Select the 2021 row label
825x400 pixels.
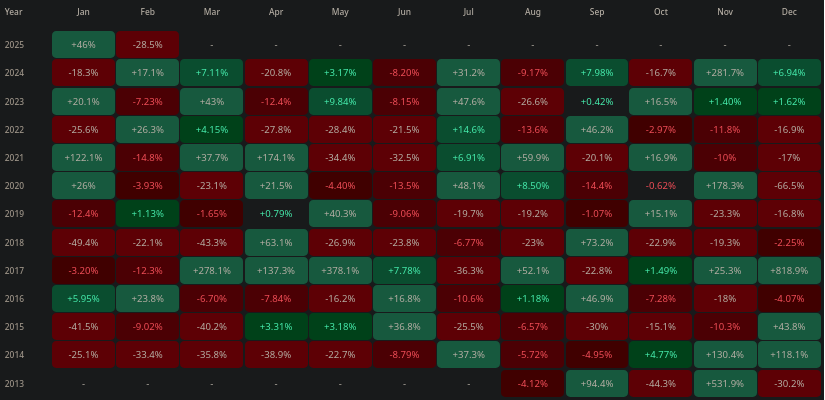(14, 157)
